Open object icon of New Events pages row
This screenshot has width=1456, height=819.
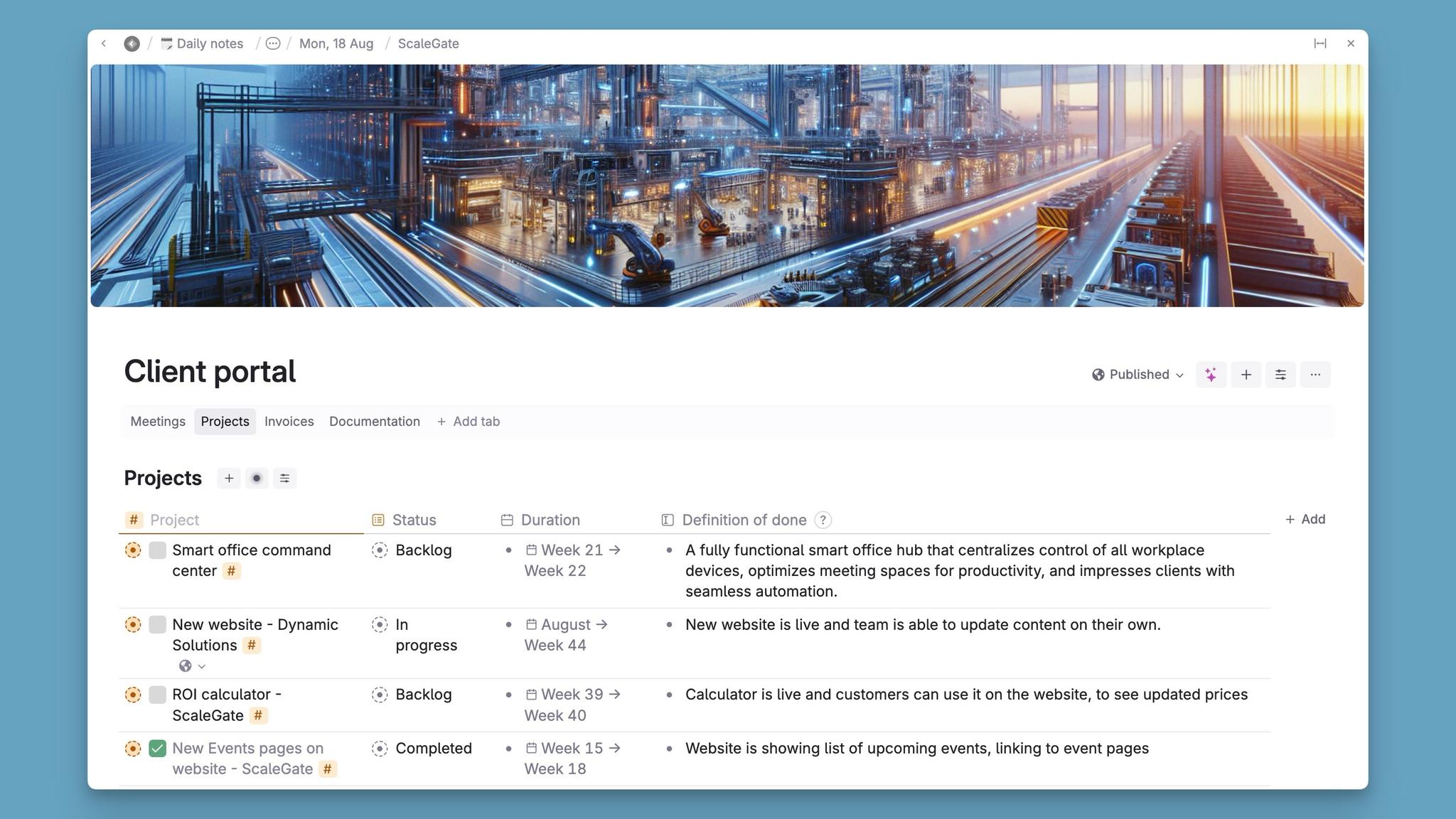(133, 748)
